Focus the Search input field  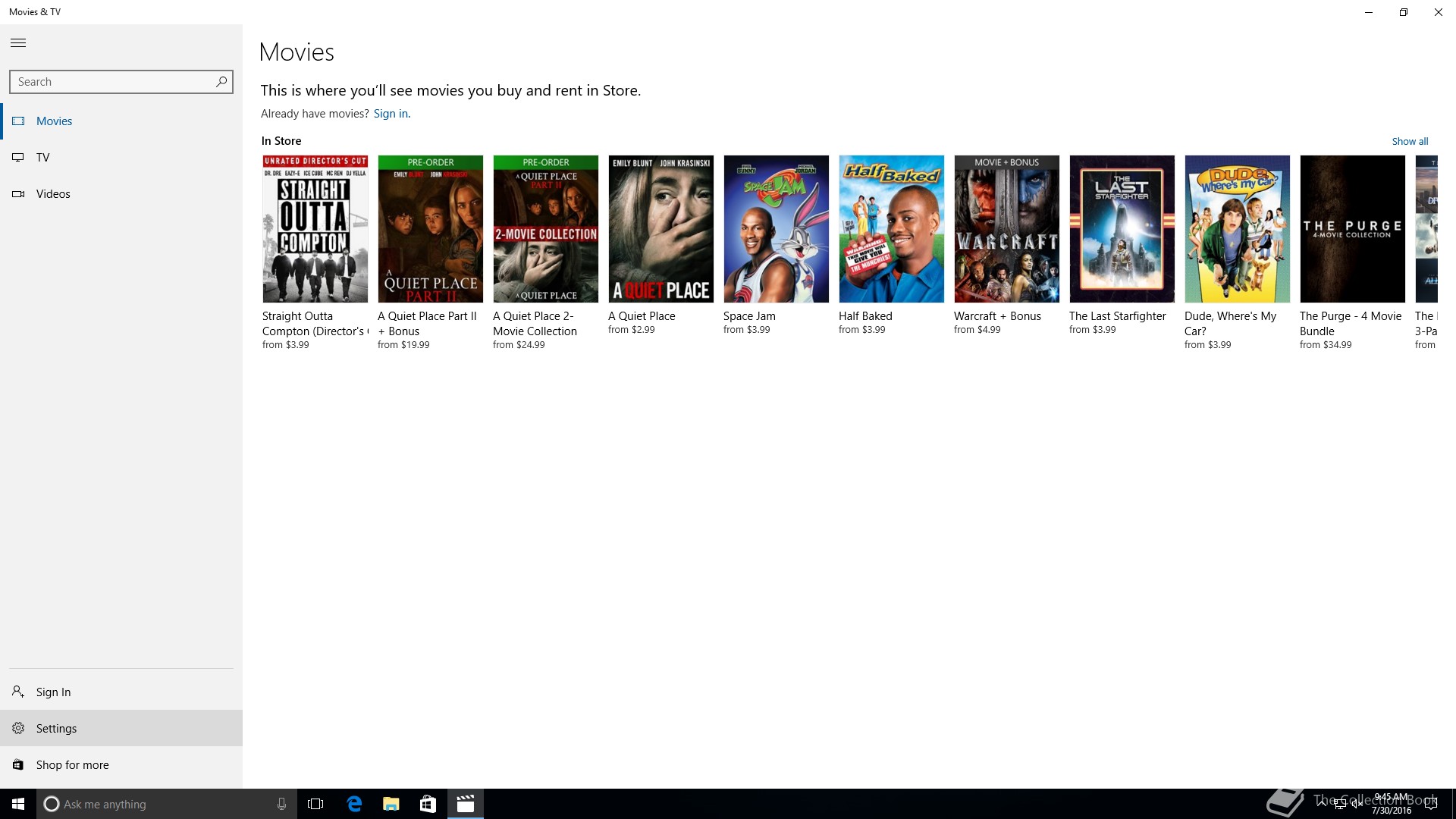click(121, 82)
